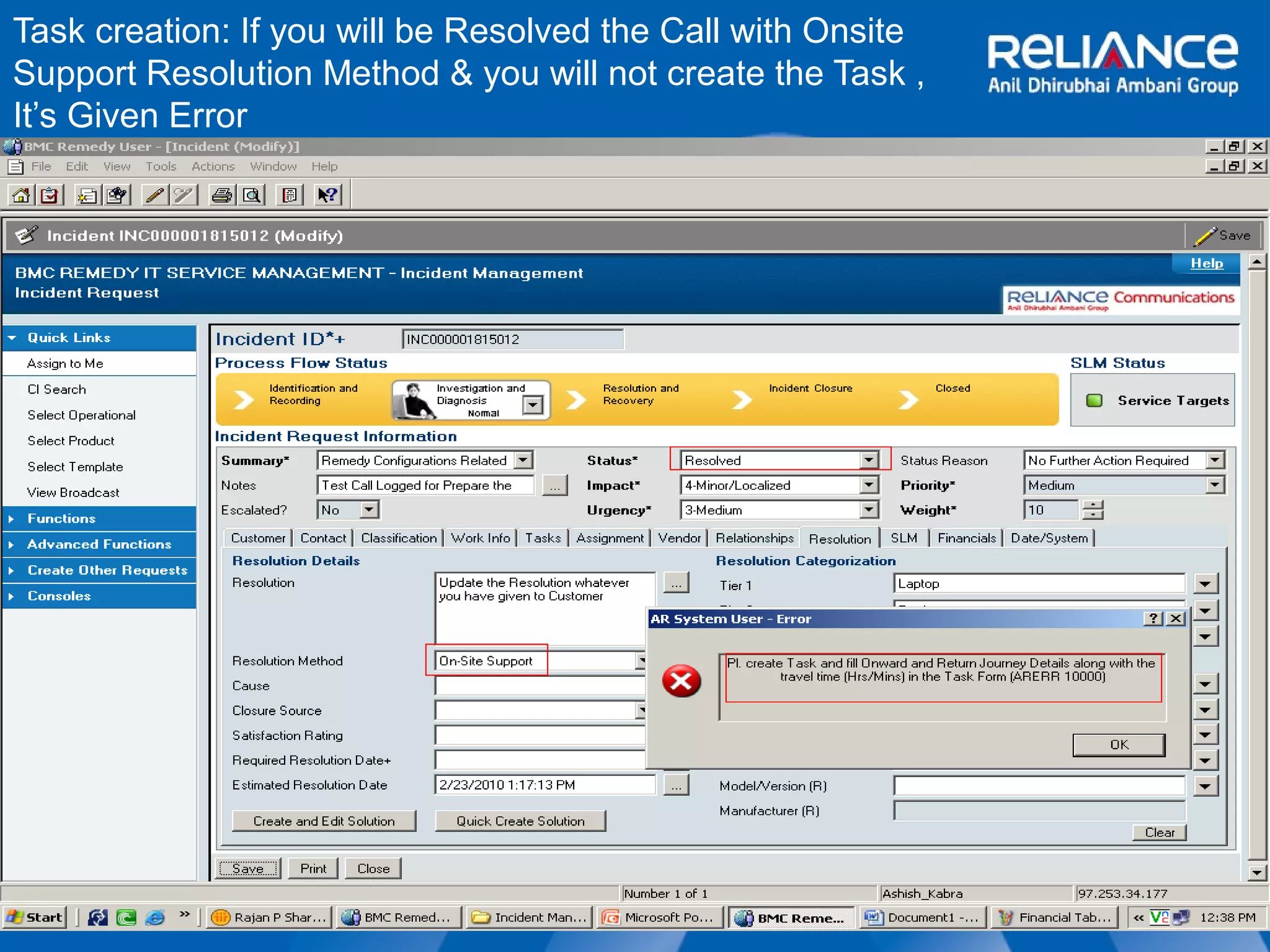Switch to the Classification tab
Screen dimensions: 1270x952
click(x=399, y=538)
